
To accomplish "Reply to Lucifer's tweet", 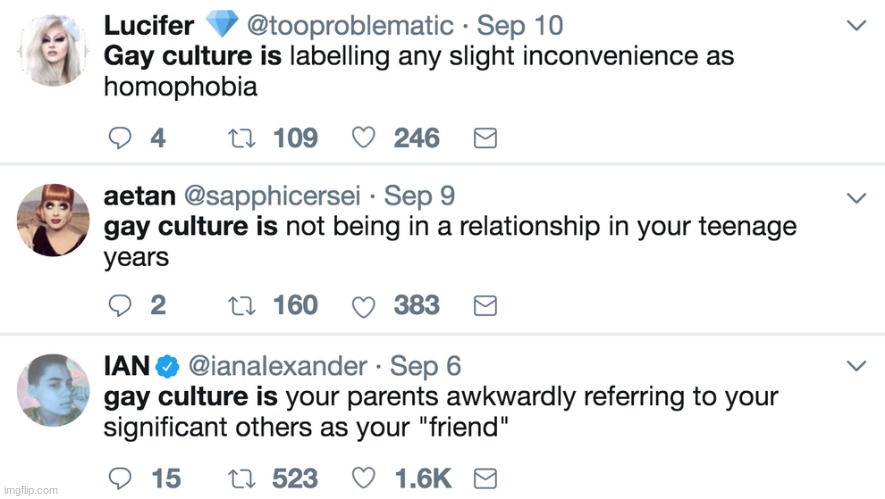I will [x=120, y=138].
